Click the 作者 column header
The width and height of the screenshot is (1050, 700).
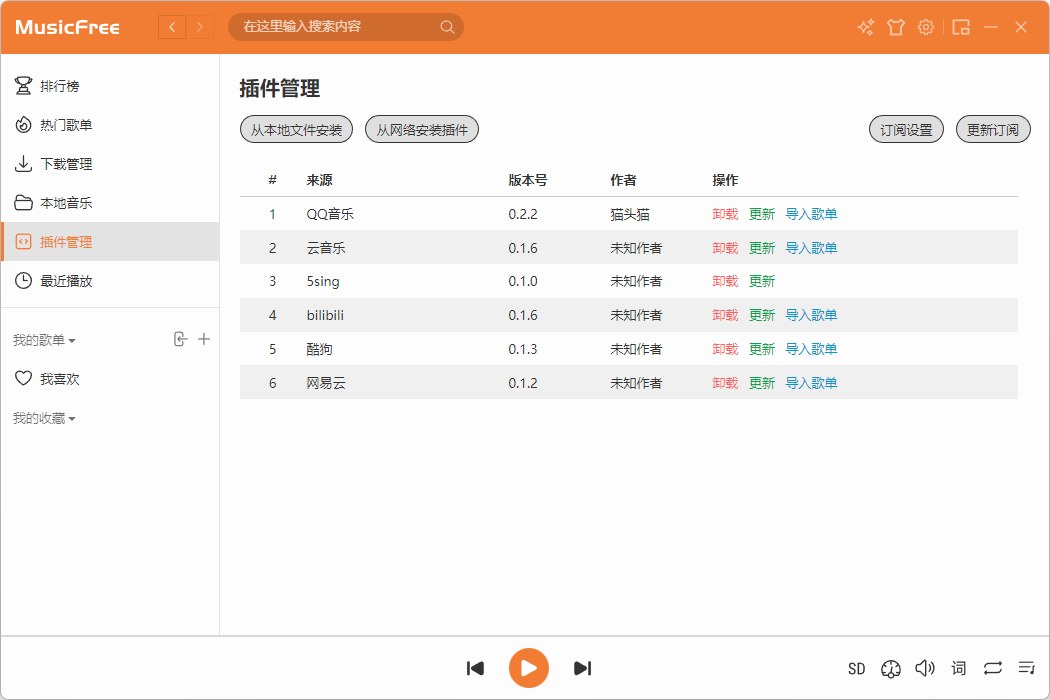pos(623,180)
